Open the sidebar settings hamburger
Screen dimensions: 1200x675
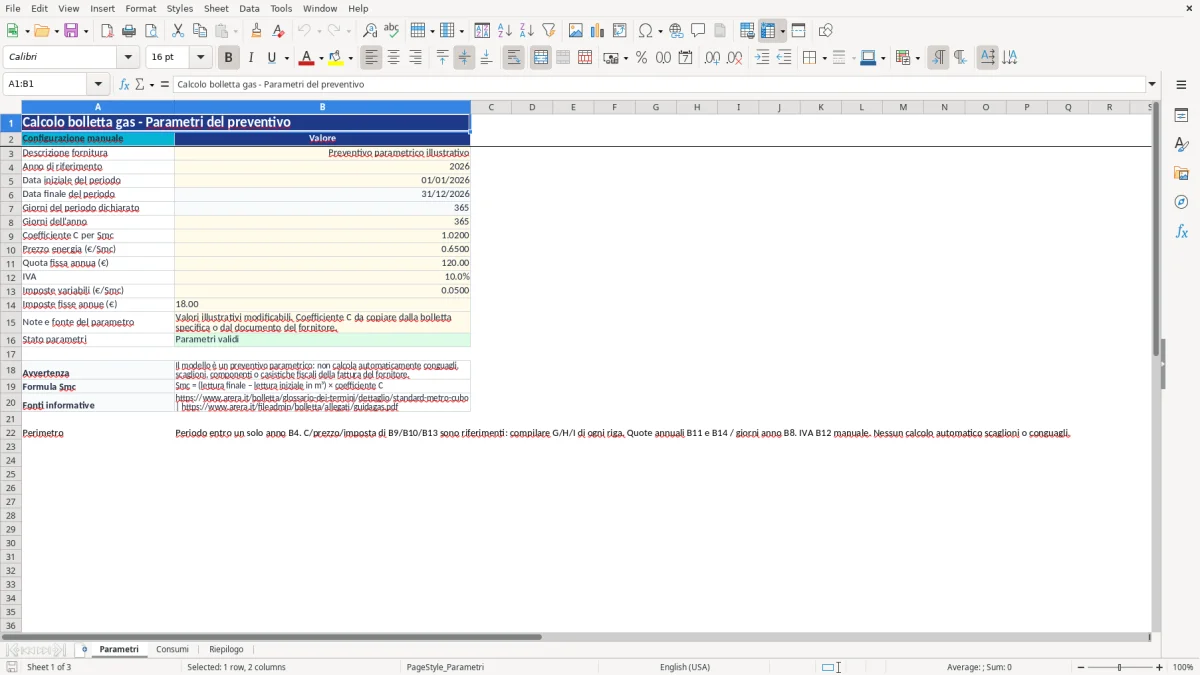tap(1181, 84)
